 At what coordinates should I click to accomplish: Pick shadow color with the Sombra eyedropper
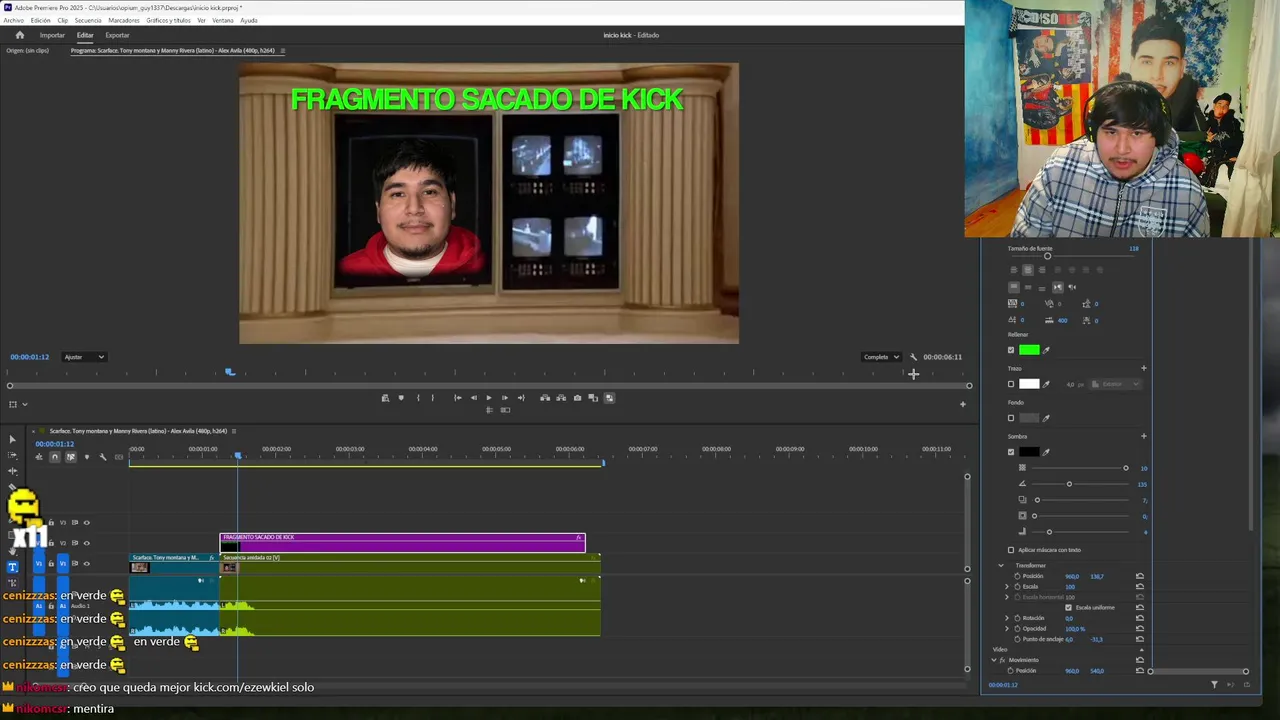pyautogui.click(x=1046, y=452)
